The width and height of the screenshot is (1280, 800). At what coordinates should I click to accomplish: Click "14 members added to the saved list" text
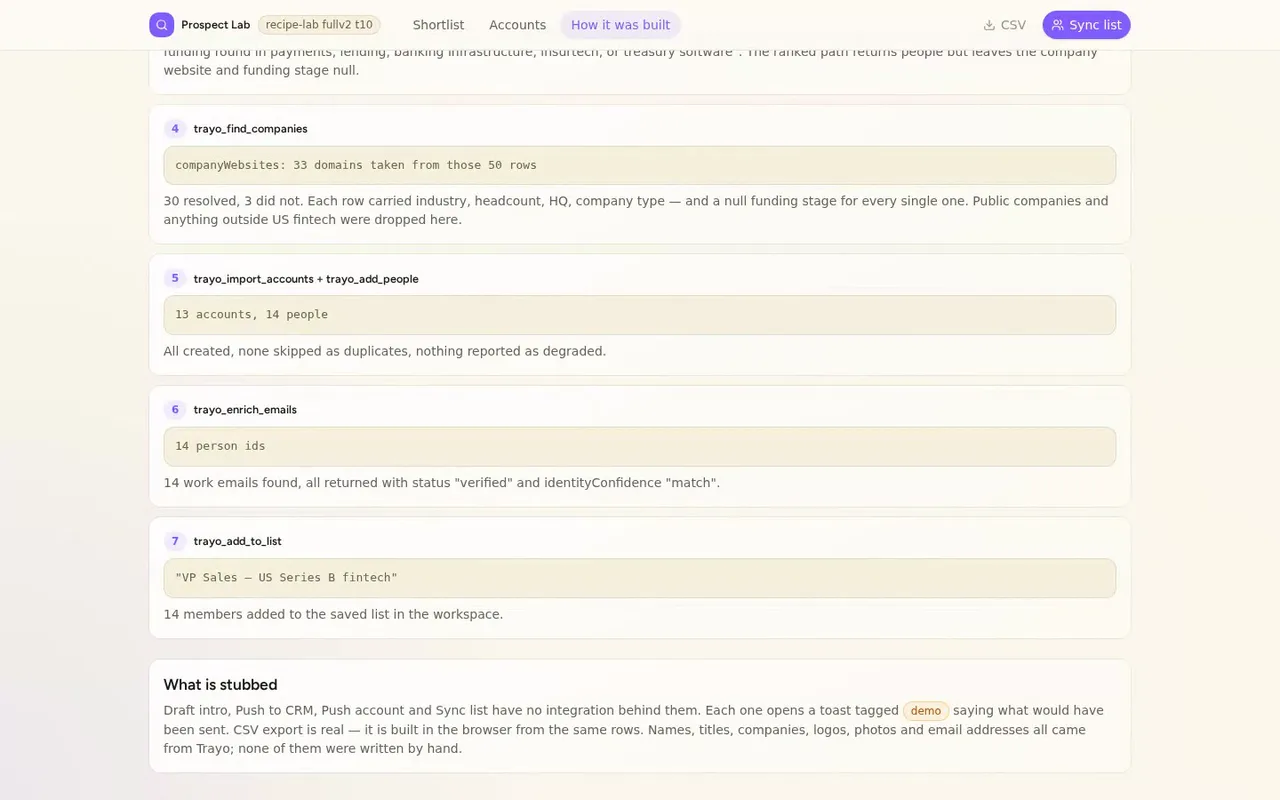(x=333, y=614)
